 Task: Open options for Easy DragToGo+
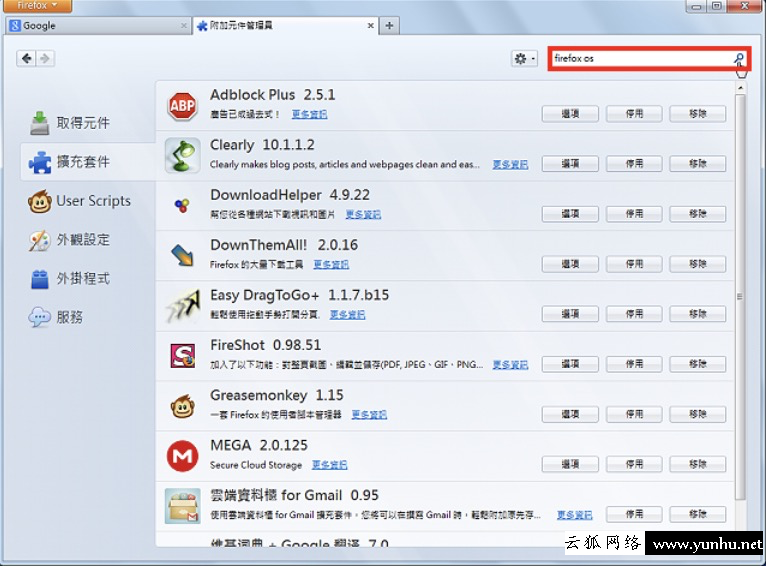[x=570, y=314]
